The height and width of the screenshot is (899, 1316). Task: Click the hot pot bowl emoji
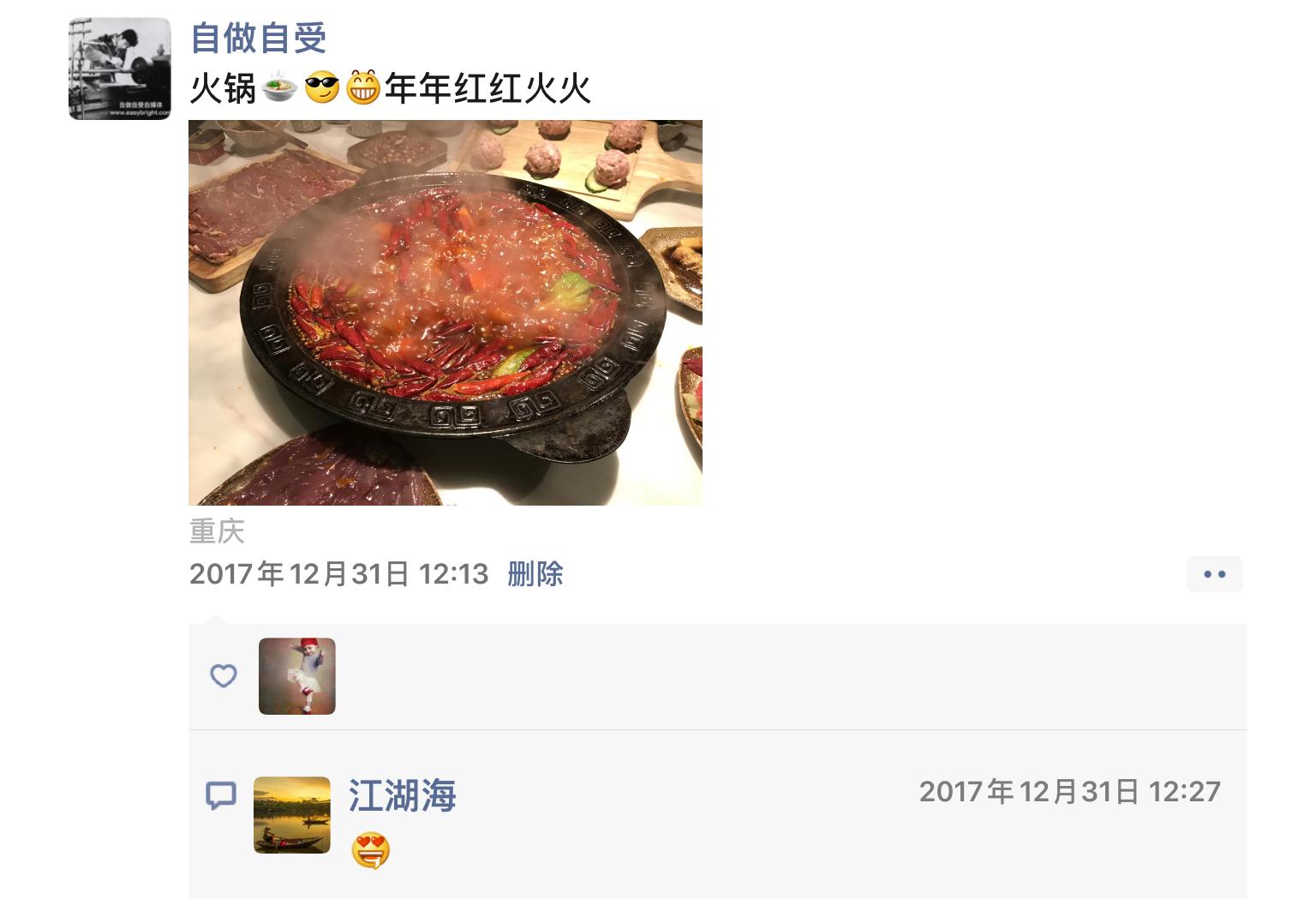click(x=279, y=88)
